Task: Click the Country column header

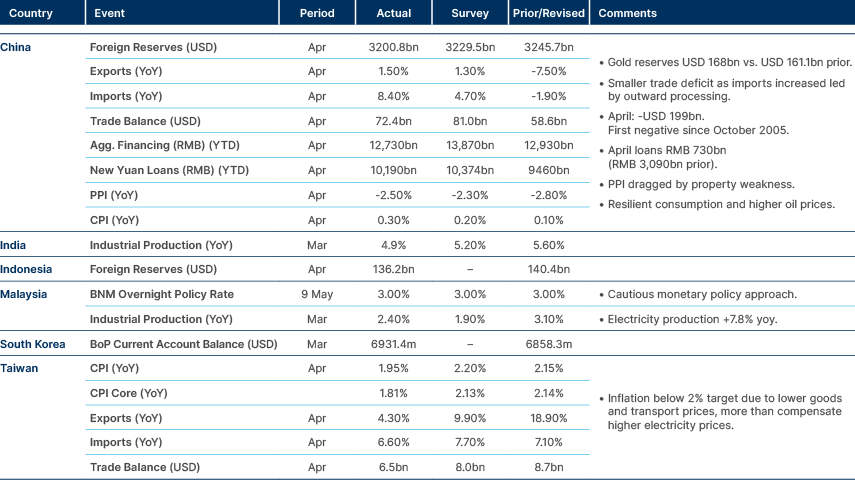Action: 31,14
